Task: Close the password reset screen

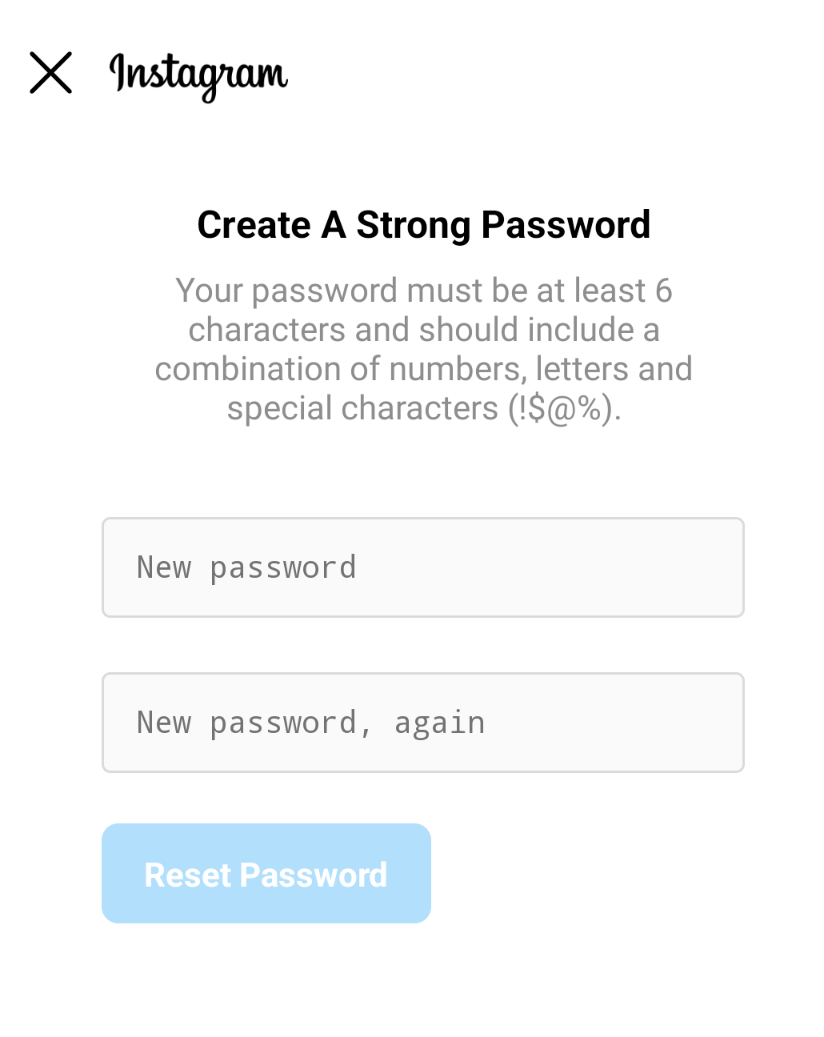Action: pyautogui.click(x=50, y=73)
